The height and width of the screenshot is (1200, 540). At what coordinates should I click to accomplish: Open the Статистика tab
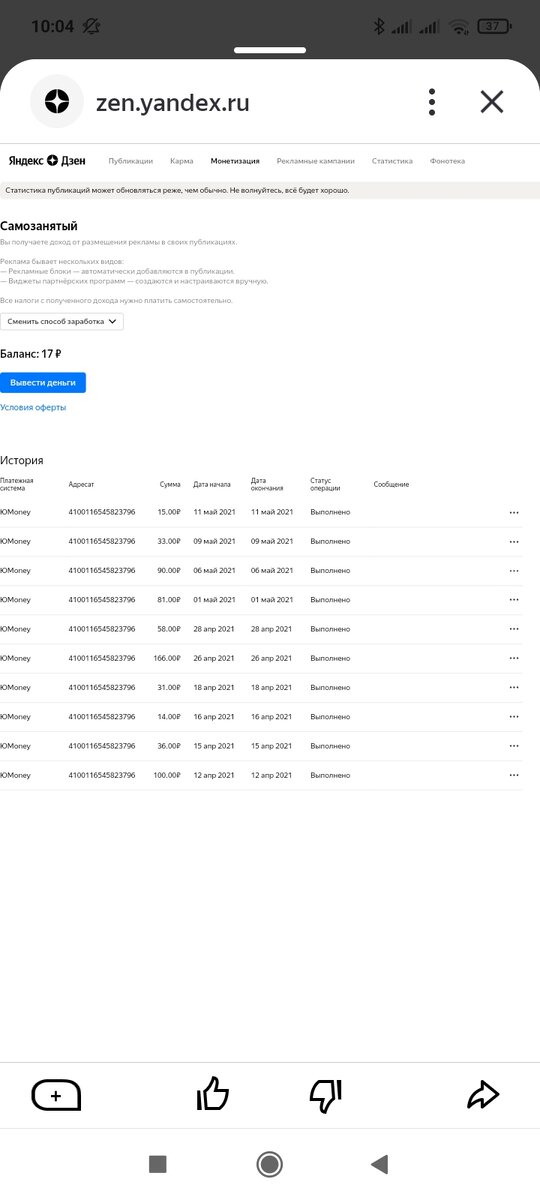392,161
